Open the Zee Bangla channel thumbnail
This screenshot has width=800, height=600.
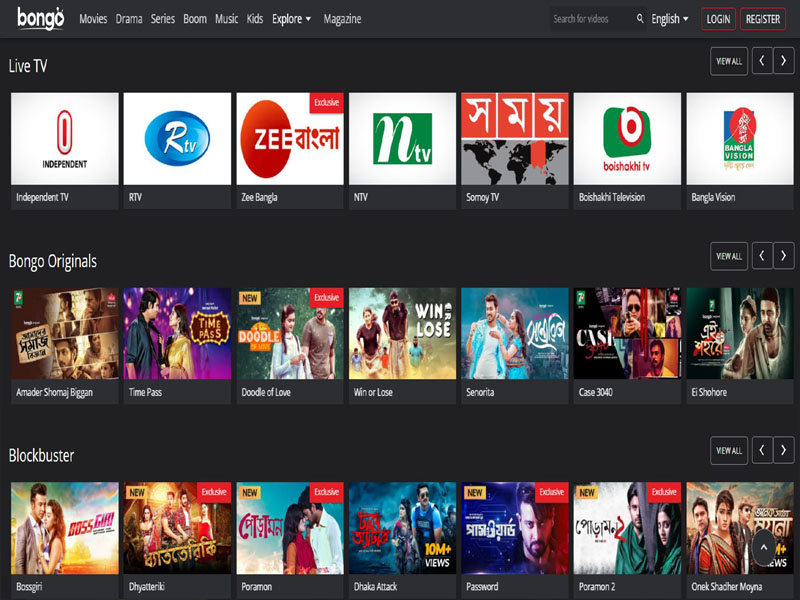coord(289,138)
